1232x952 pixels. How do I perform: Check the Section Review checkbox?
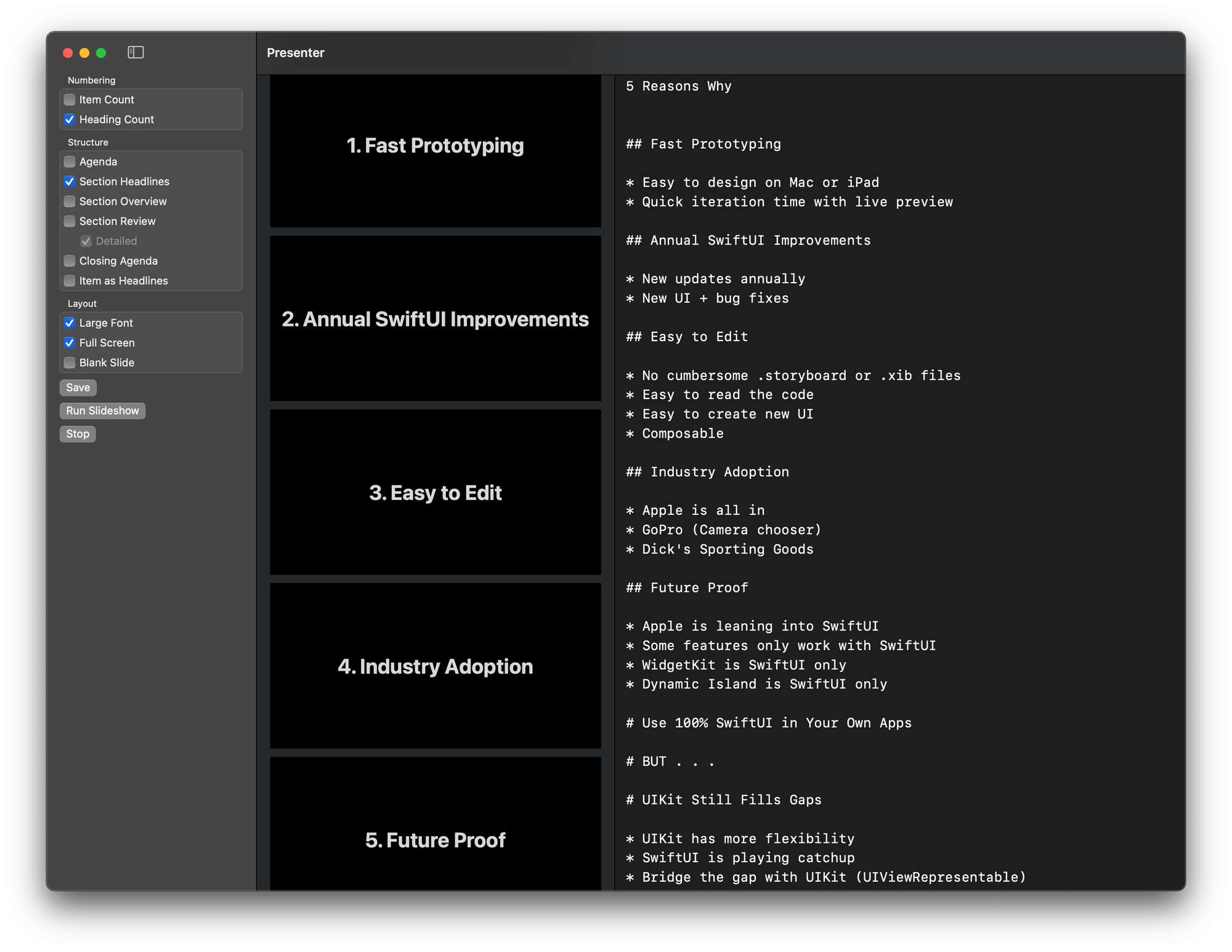(x=70, y=221)
